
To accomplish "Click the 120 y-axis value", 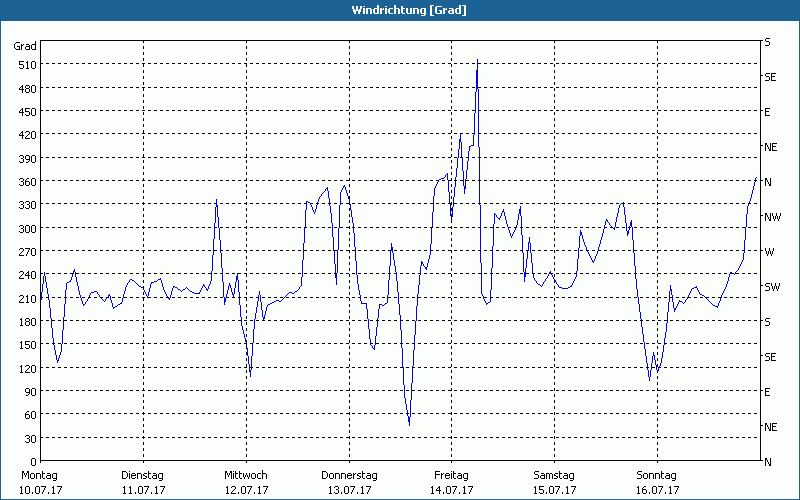I will click(x=28, y=368).
